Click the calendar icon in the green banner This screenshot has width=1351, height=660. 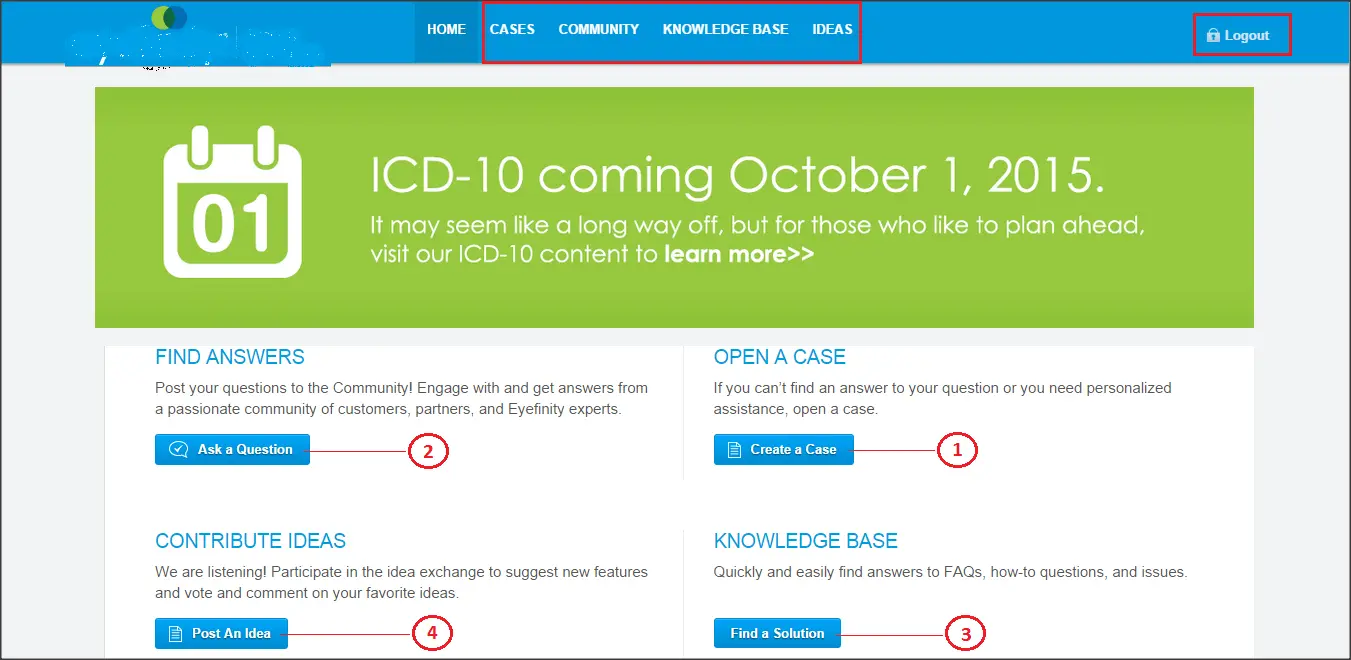232,202
